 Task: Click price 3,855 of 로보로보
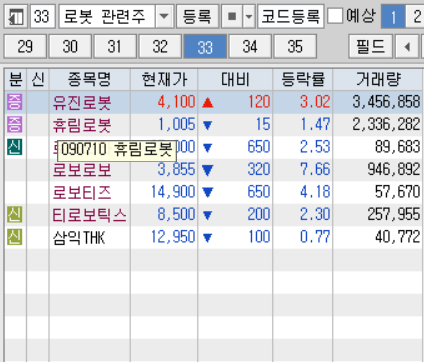pyautogui.click(x=176, y=169)
